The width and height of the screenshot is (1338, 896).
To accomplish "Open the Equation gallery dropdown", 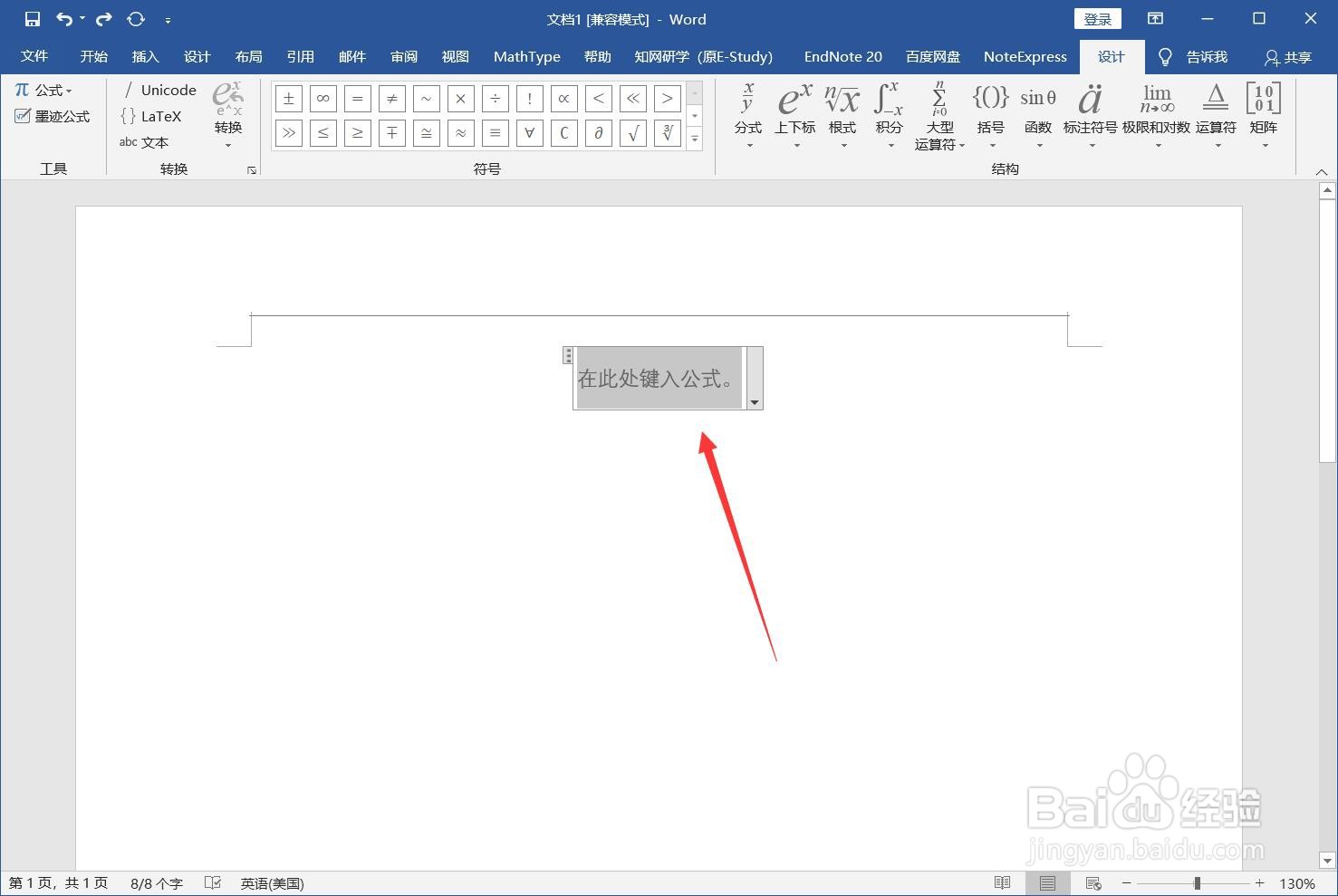I will tap(43, 90).
